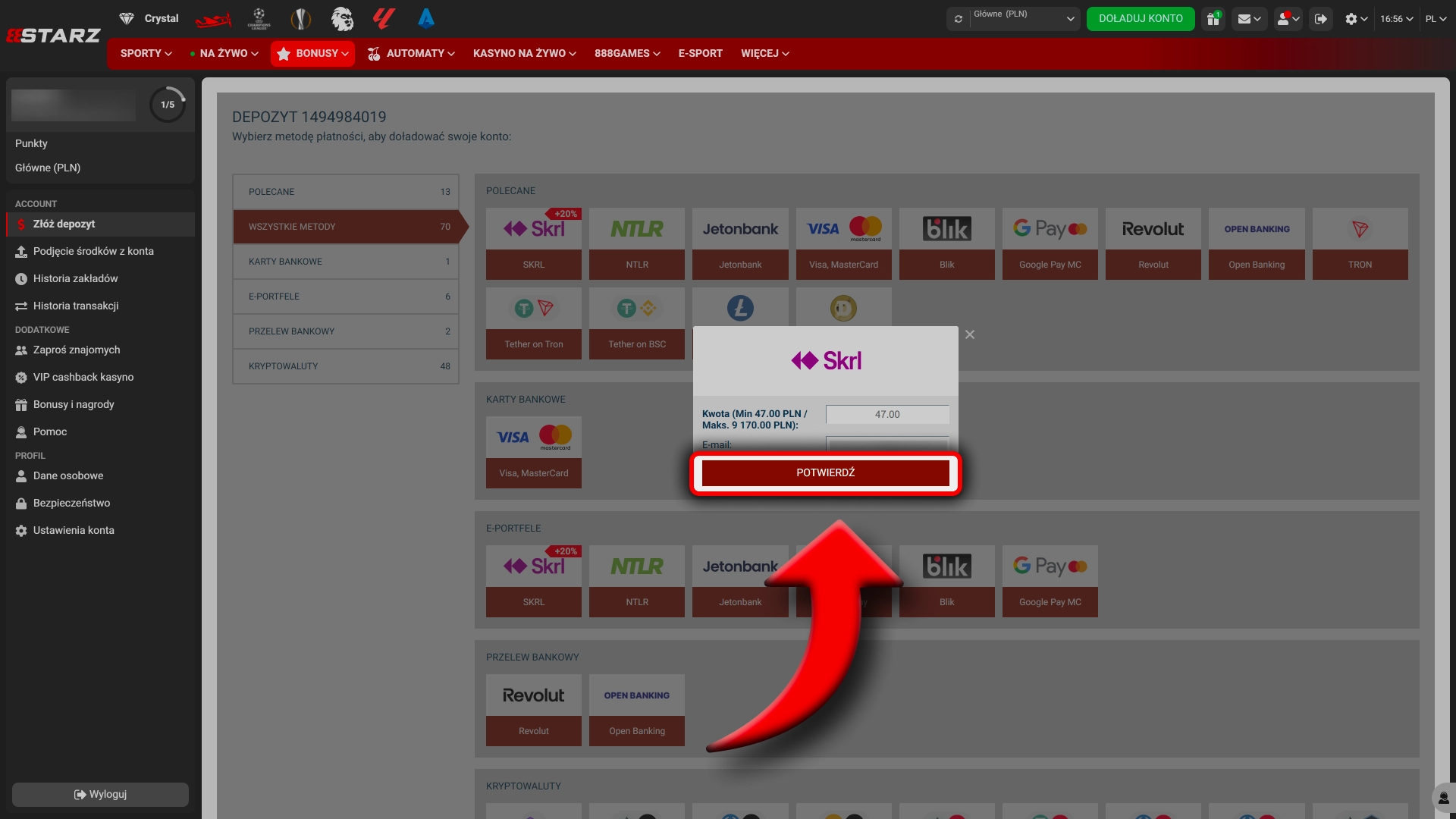Open the envelope messages icon
Image resolution: width=1456 pixels, height=819 pixels.
pyautogui.click(x=1249, y=19)
